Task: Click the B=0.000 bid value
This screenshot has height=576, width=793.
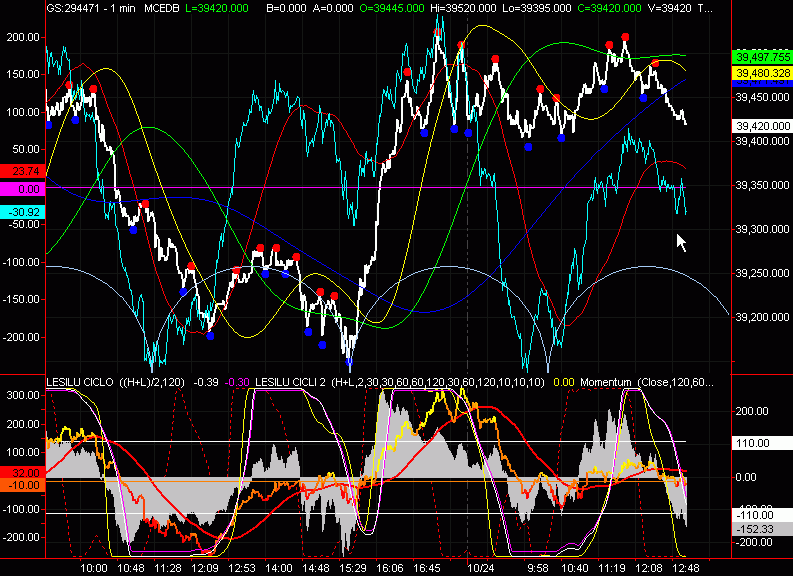Action: click(x=286, y=8)
